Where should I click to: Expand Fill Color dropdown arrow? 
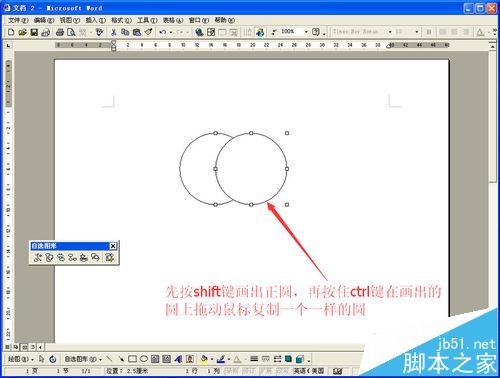click(212, 359)
